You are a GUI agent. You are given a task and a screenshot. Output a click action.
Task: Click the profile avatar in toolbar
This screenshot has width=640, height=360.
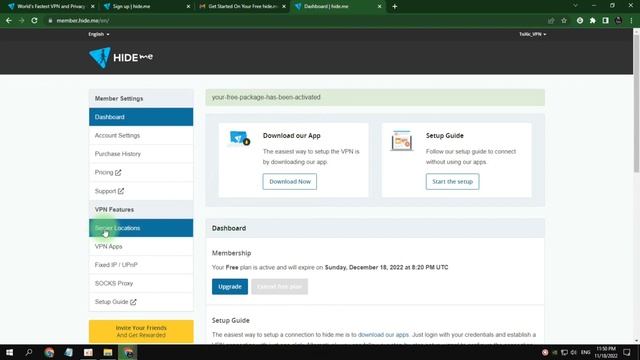[x=619, y=20]
